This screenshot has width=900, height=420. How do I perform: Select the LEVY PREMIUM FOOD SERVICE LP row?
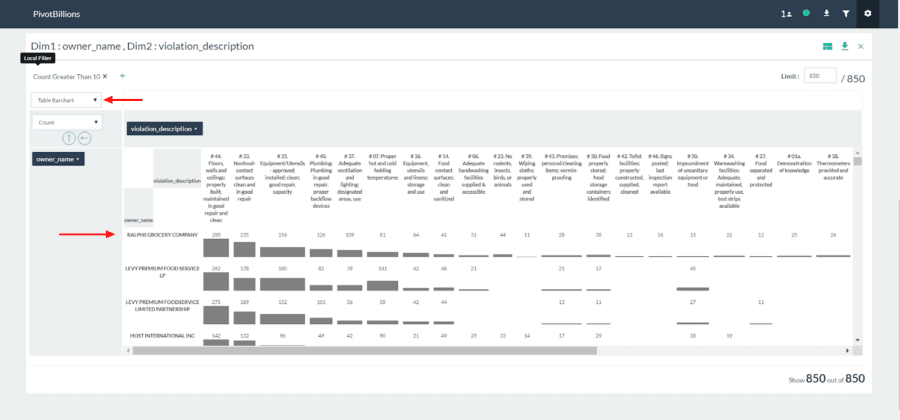(x=162, y=271)
